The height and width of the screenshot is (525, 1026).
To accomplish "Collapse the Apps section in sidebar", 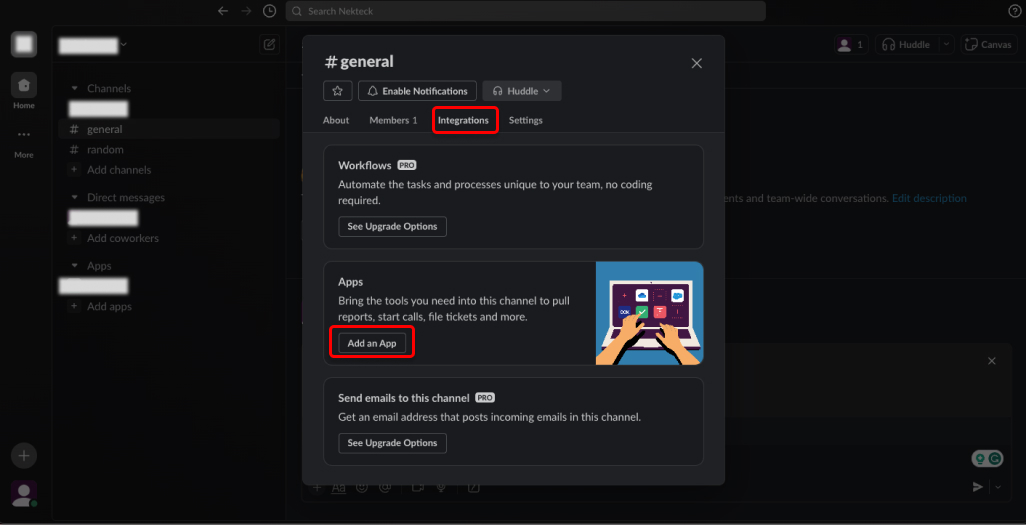I will point(74,266).
